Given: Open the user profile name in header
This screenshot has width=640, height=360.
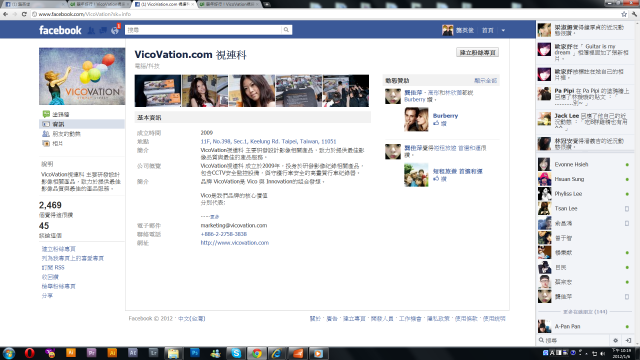Looking at the screenshot, I should 465,30.
